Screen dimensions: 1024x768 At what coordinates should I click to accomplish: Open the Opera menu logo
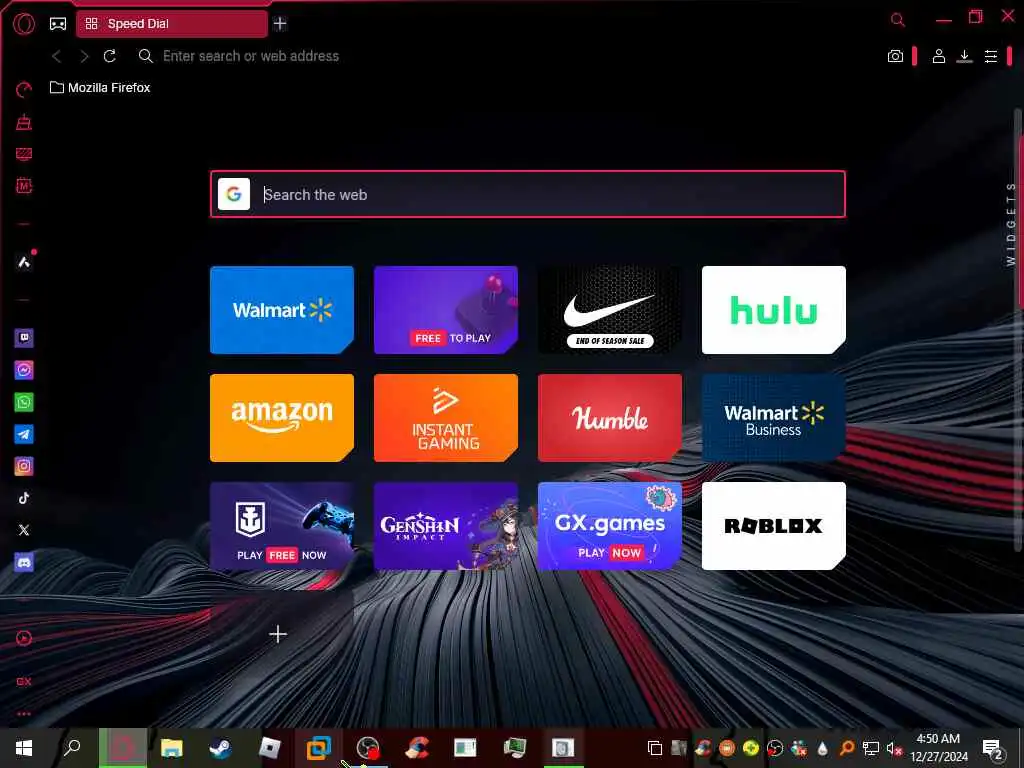(24, 24)
